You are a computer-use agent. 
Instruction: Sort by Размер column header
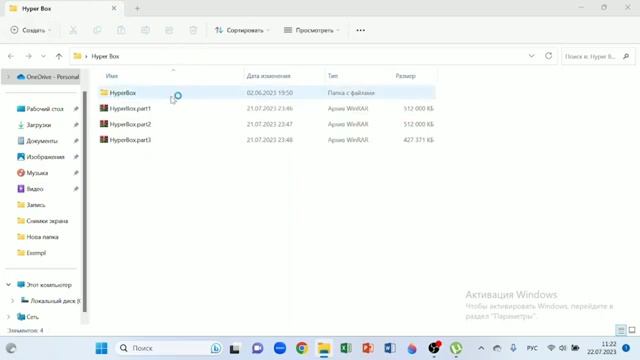406,76
